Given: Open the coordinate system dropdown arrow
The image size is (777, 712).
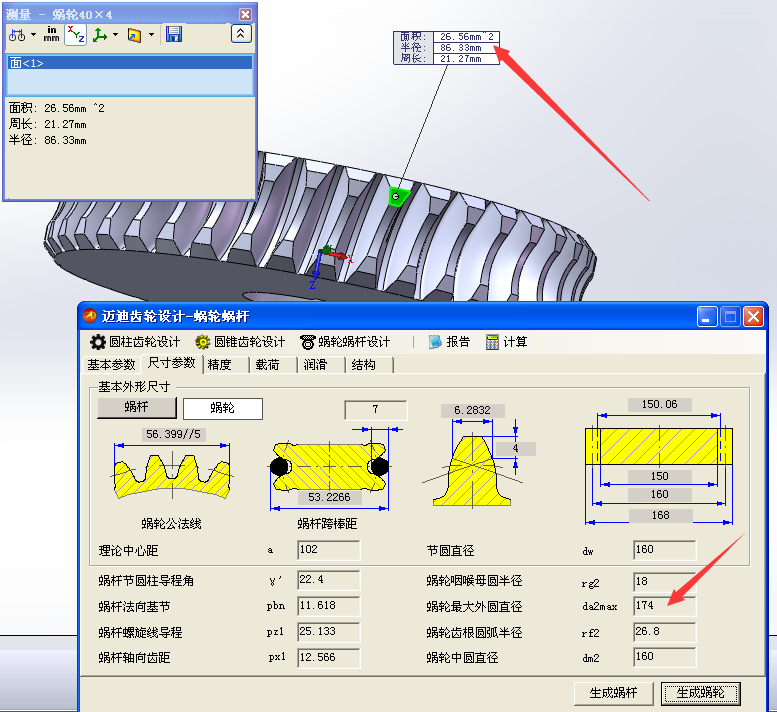Looking at the screenshot, I should [115, 35].
